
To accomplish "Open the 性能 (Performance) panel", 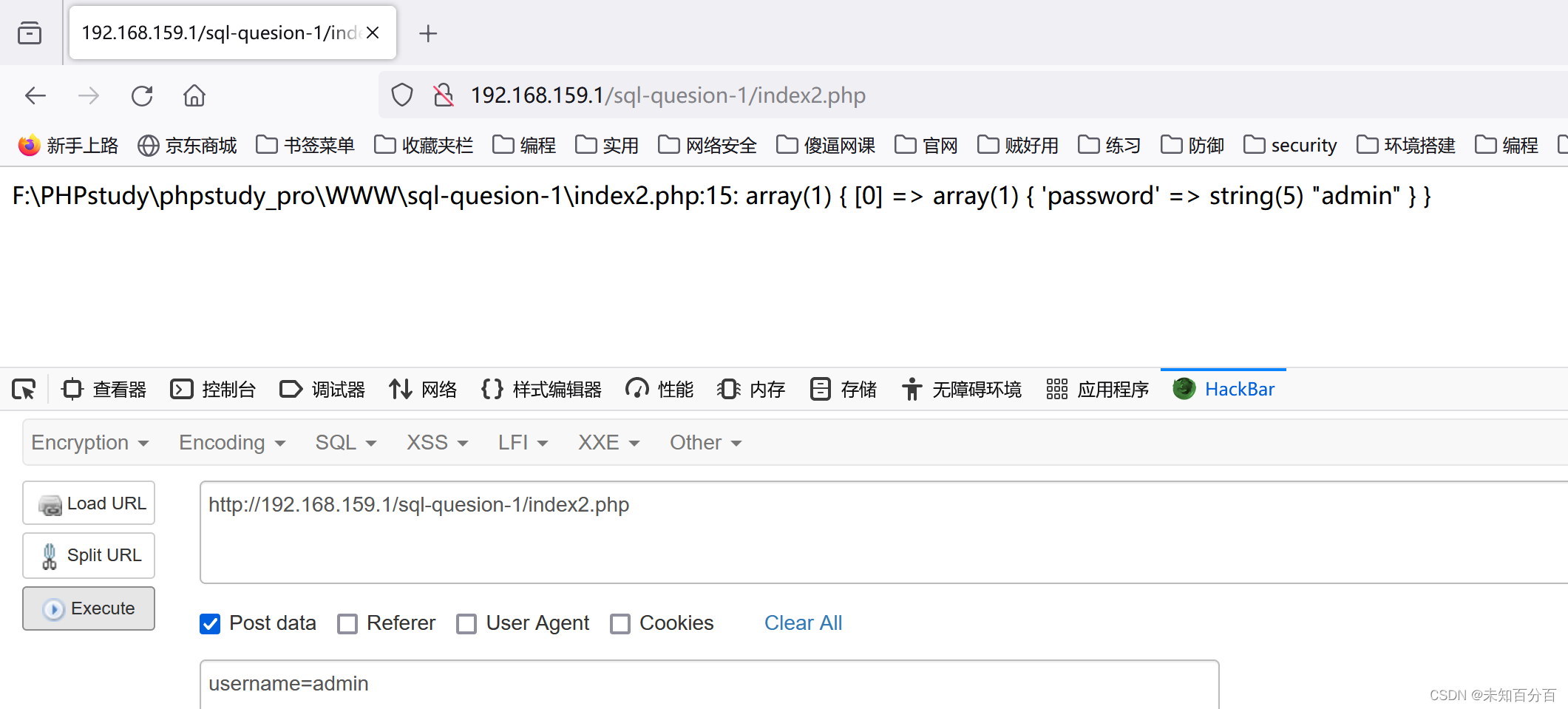I will pyautogui.click(x=657, y=389).
